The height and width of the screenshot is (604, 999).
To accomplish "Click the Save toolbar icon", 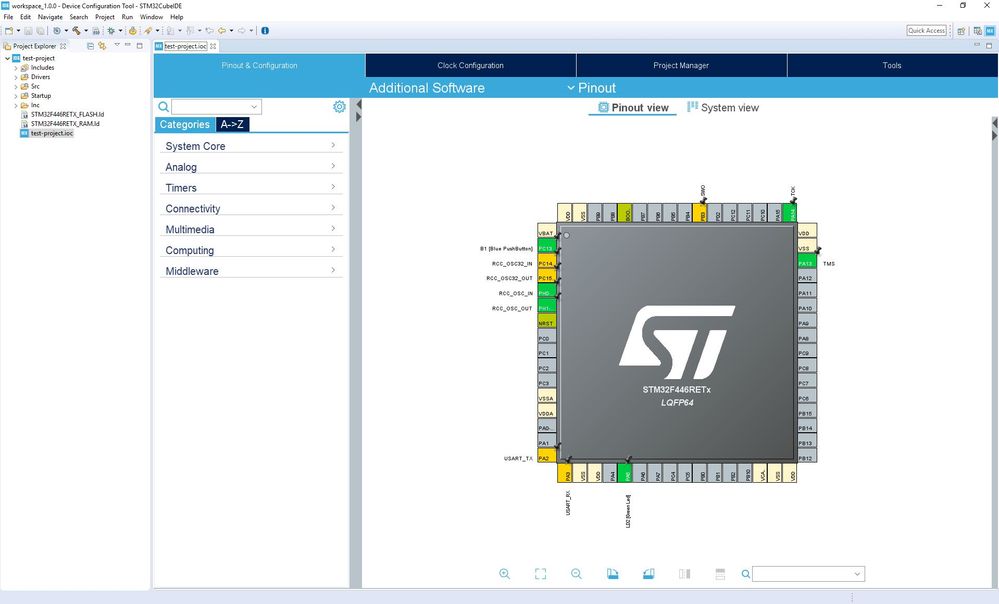I will [28, 31].
